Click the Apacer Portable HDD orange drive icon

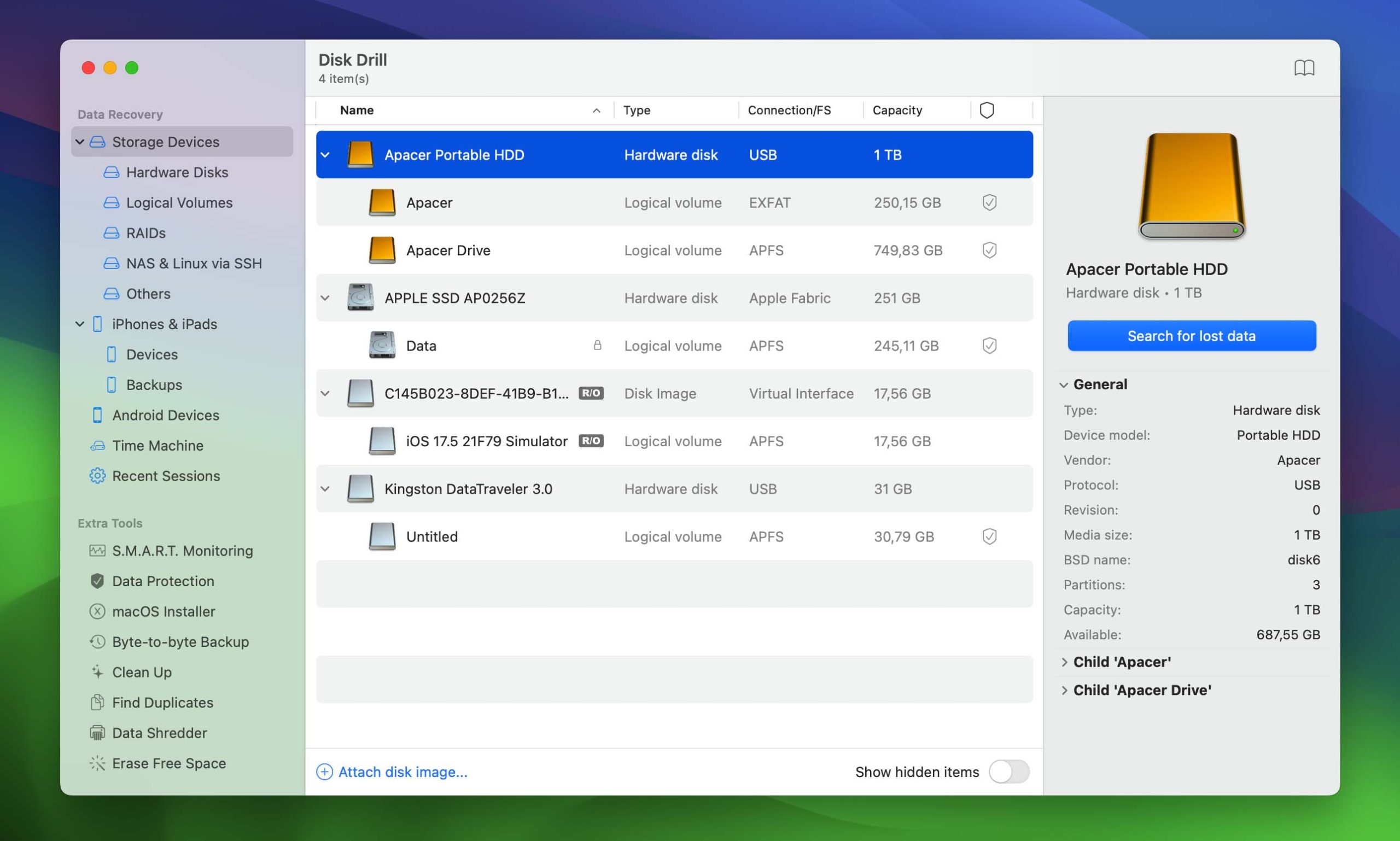(x=360, y=155)
